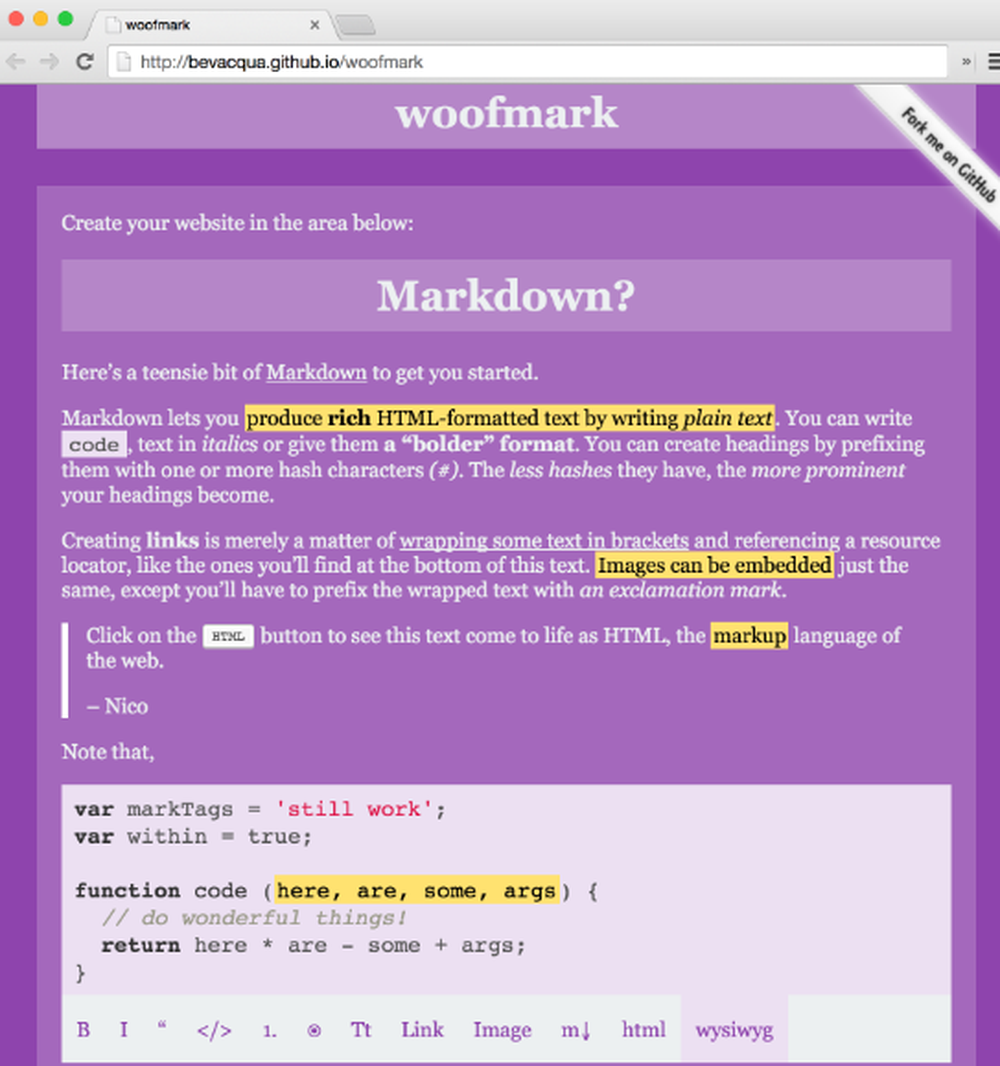Click the highlighted 'here, are, some, args' code
This screenshot has height=1066, width=1000.
click(417, 890)
